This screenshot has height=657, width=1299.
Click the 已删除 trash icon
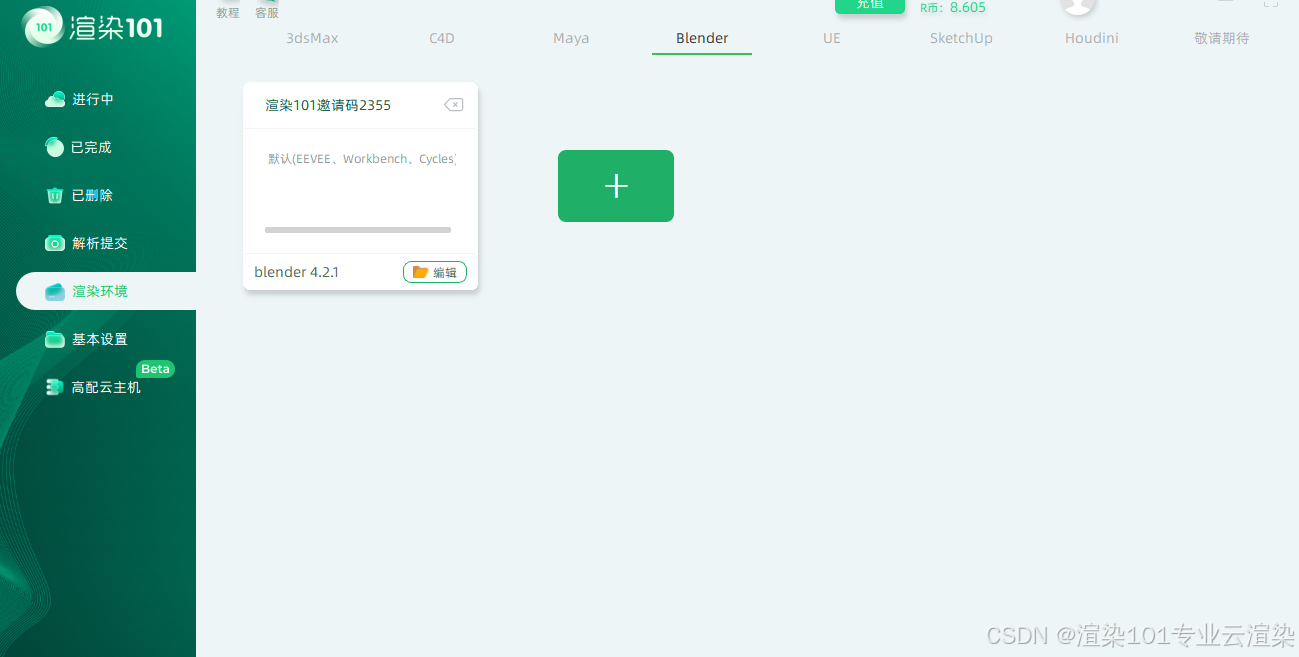[x=55, y=195]
